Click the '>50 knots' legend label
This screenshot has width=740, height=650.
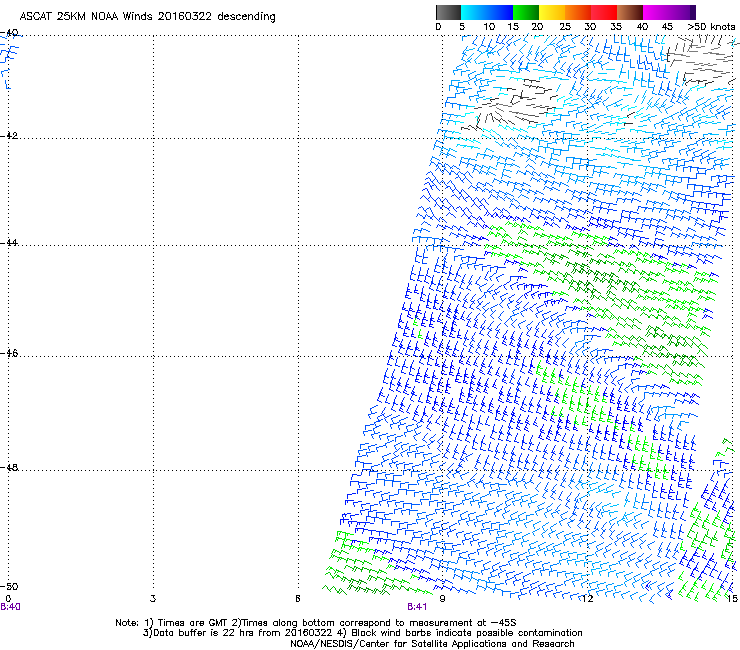click(711, 27)
